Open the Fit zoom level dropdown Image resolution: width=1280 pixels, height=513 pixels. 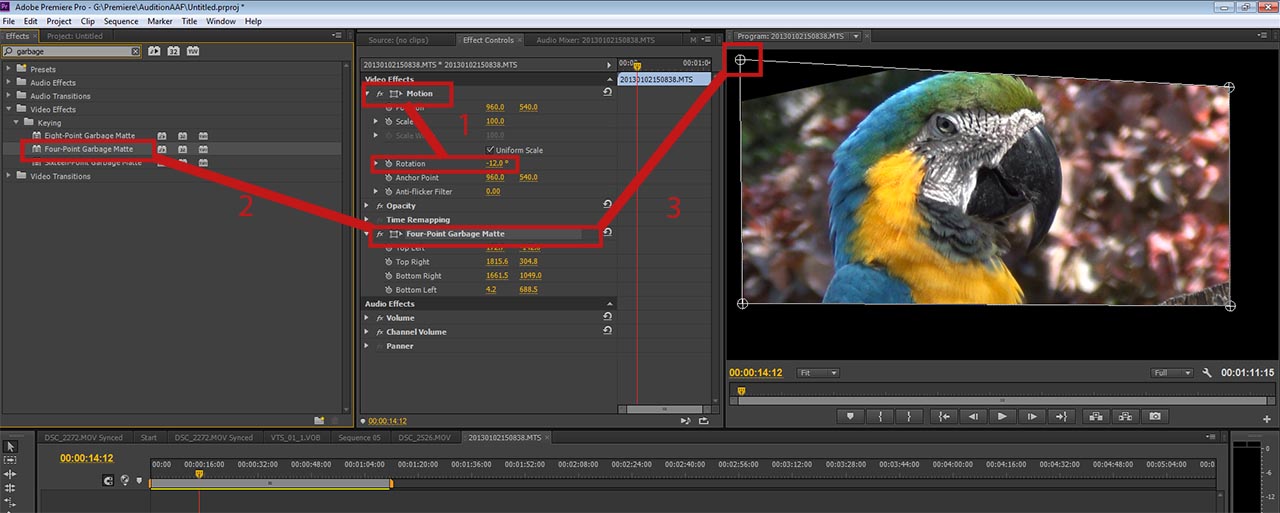coord(817,373)
